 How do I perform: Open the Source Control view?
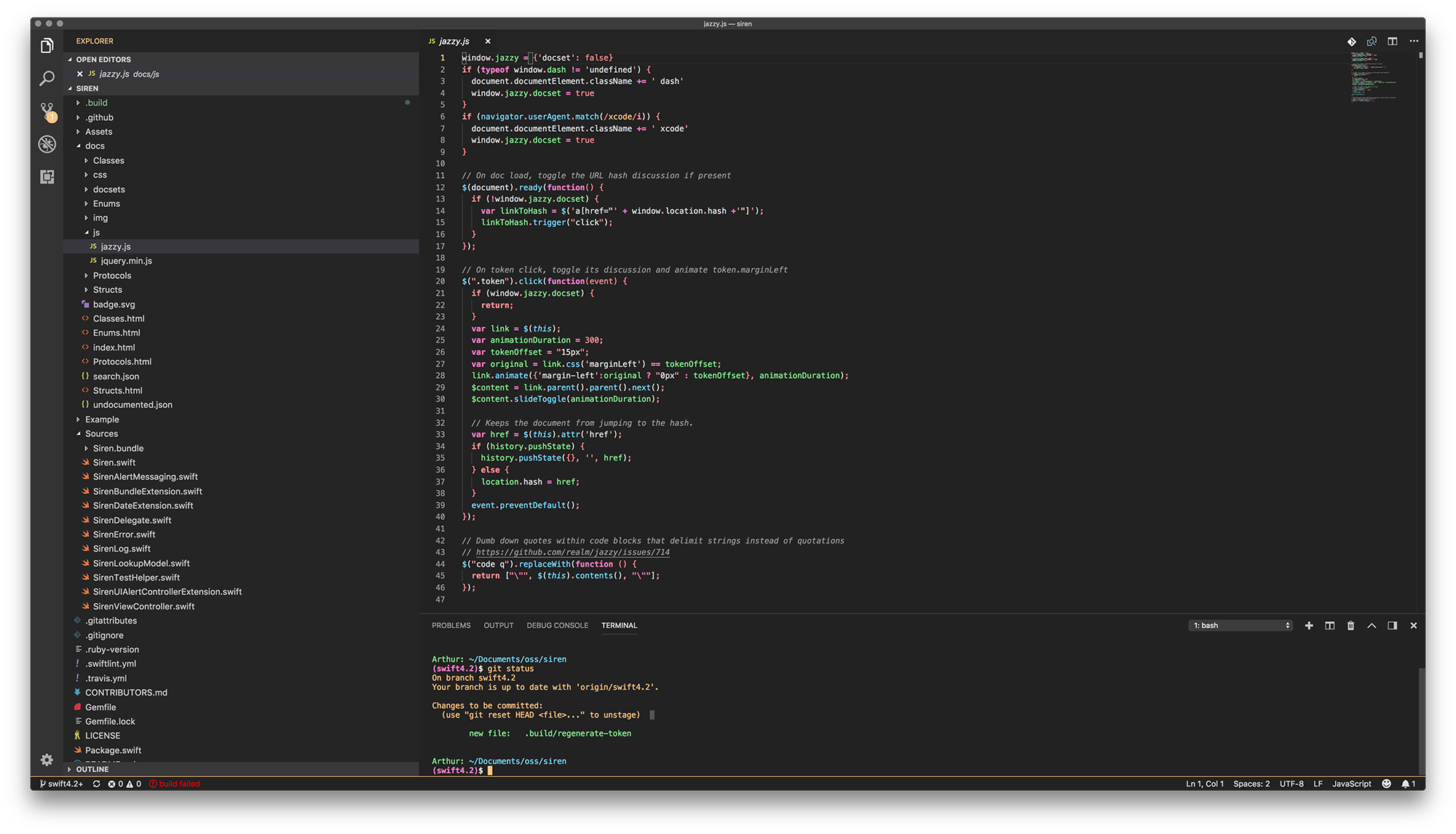click(47, 111)
